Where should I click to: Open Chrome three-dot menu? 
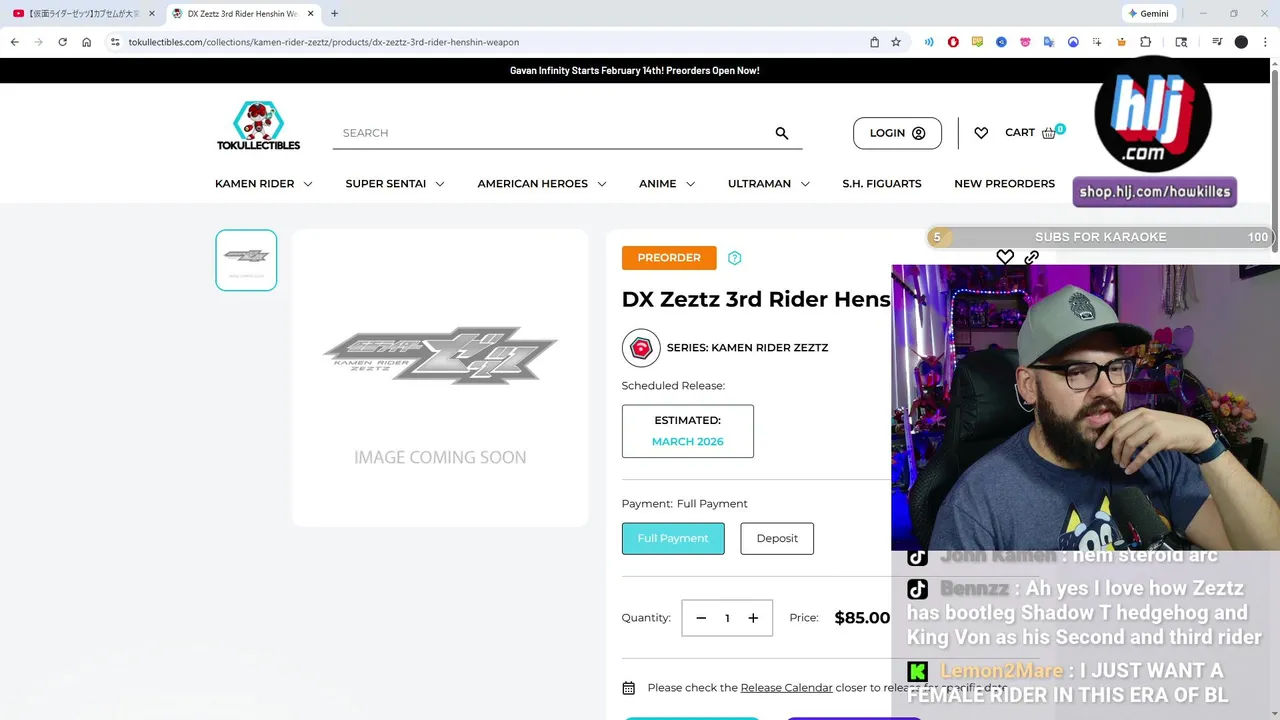pos(1265,42)
